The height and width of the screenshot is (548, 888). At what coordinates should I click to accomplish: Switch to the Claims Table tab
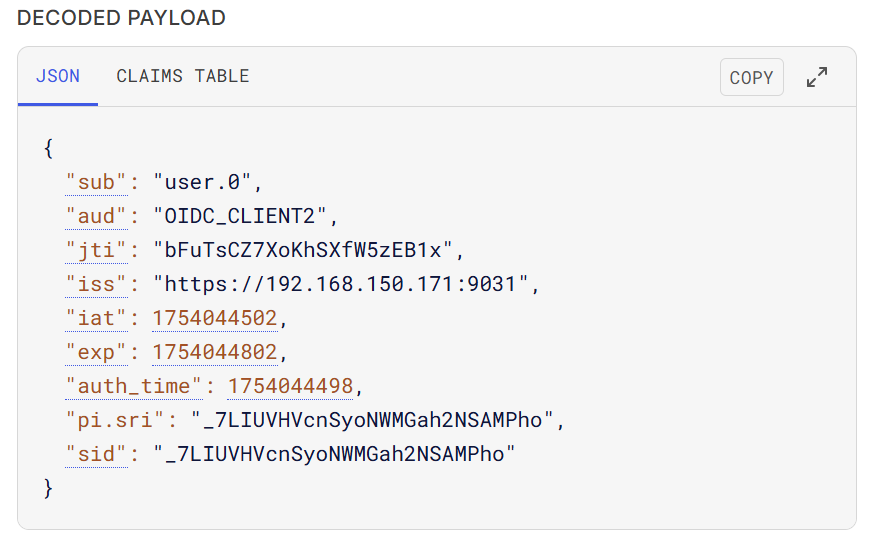[x=183, y=76]
